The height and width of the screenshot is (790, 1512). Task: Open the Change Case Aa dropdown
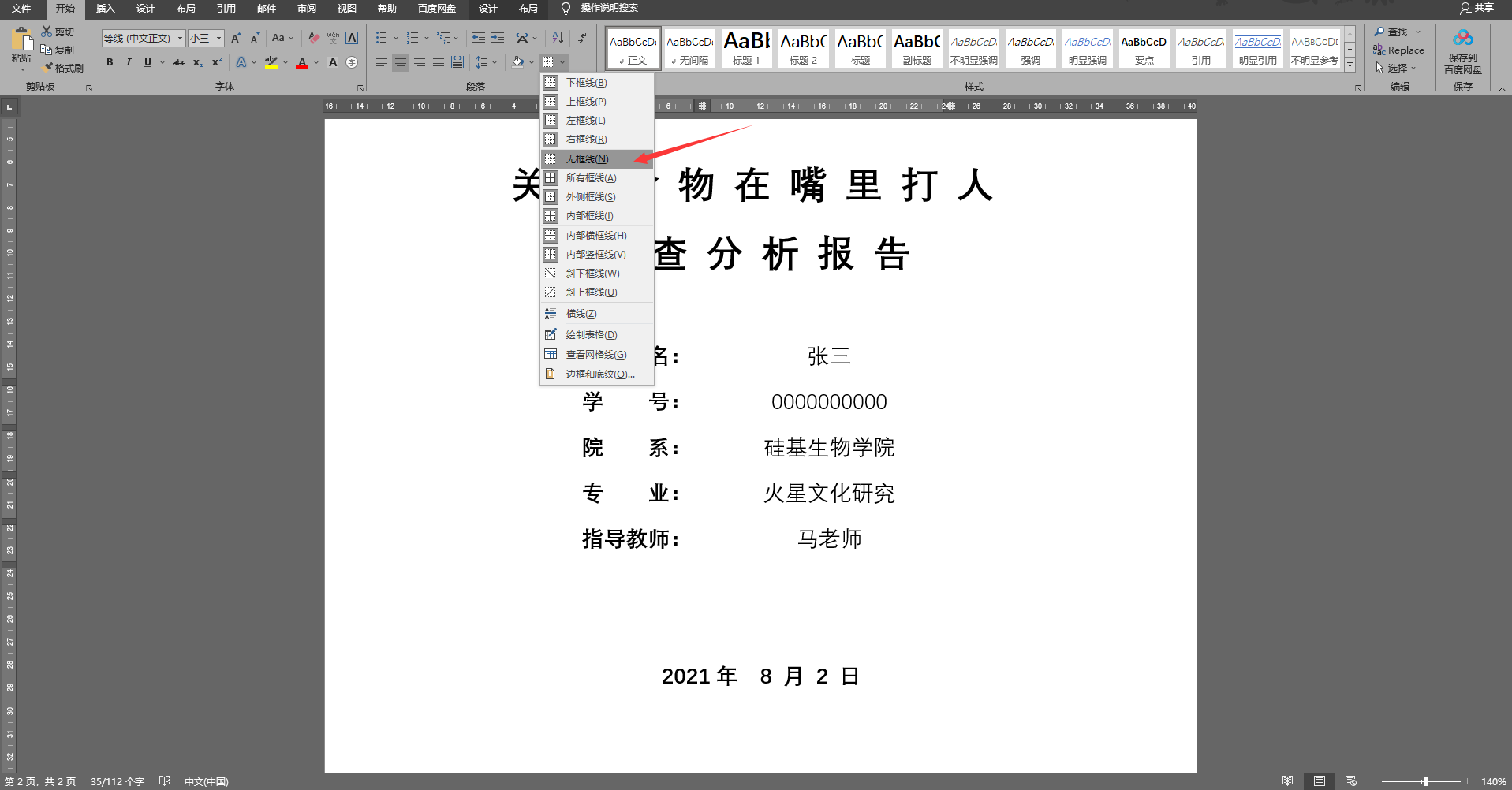pyautogui.click(x=282, y=38)
